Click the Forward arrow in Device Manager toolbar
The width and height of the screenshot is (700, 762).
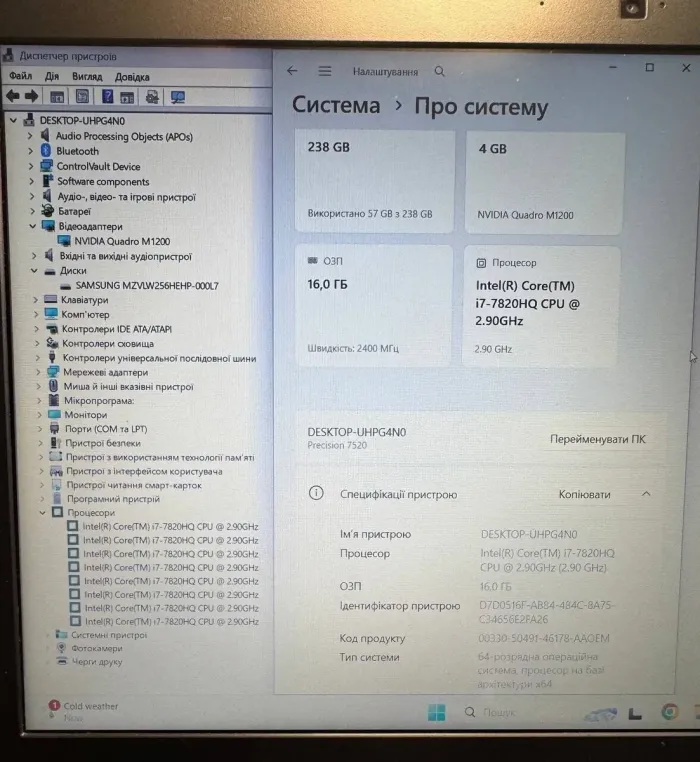(32, 96)
